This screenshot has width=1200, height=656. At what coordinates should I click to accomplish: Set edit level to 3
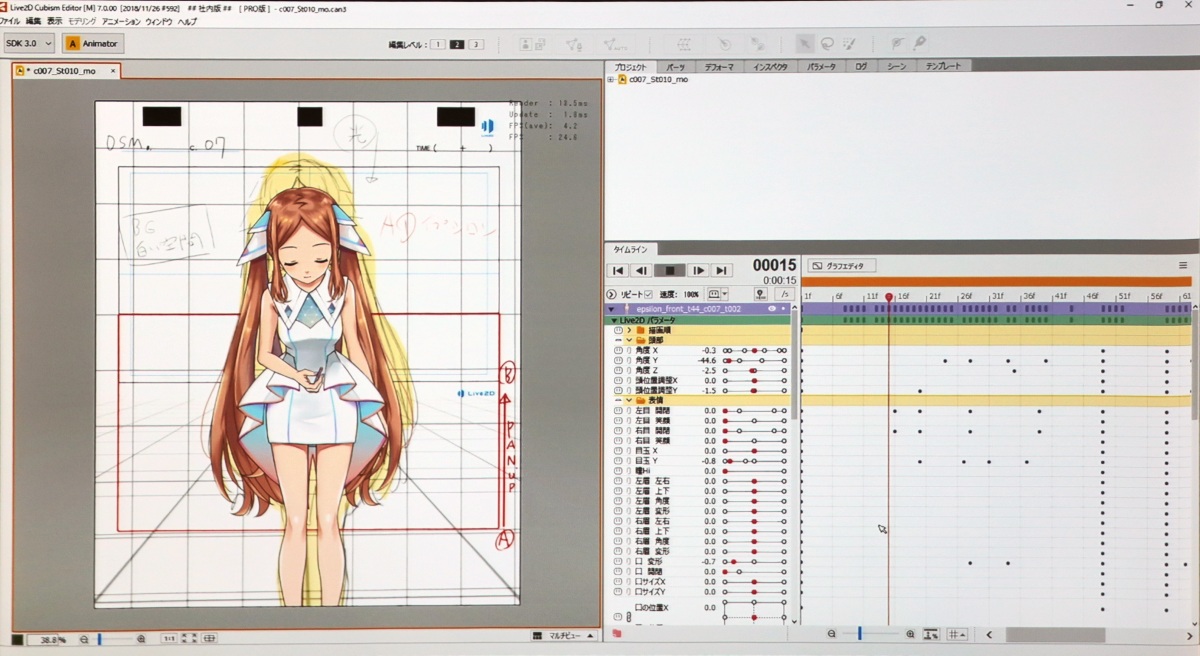(476, 44)
